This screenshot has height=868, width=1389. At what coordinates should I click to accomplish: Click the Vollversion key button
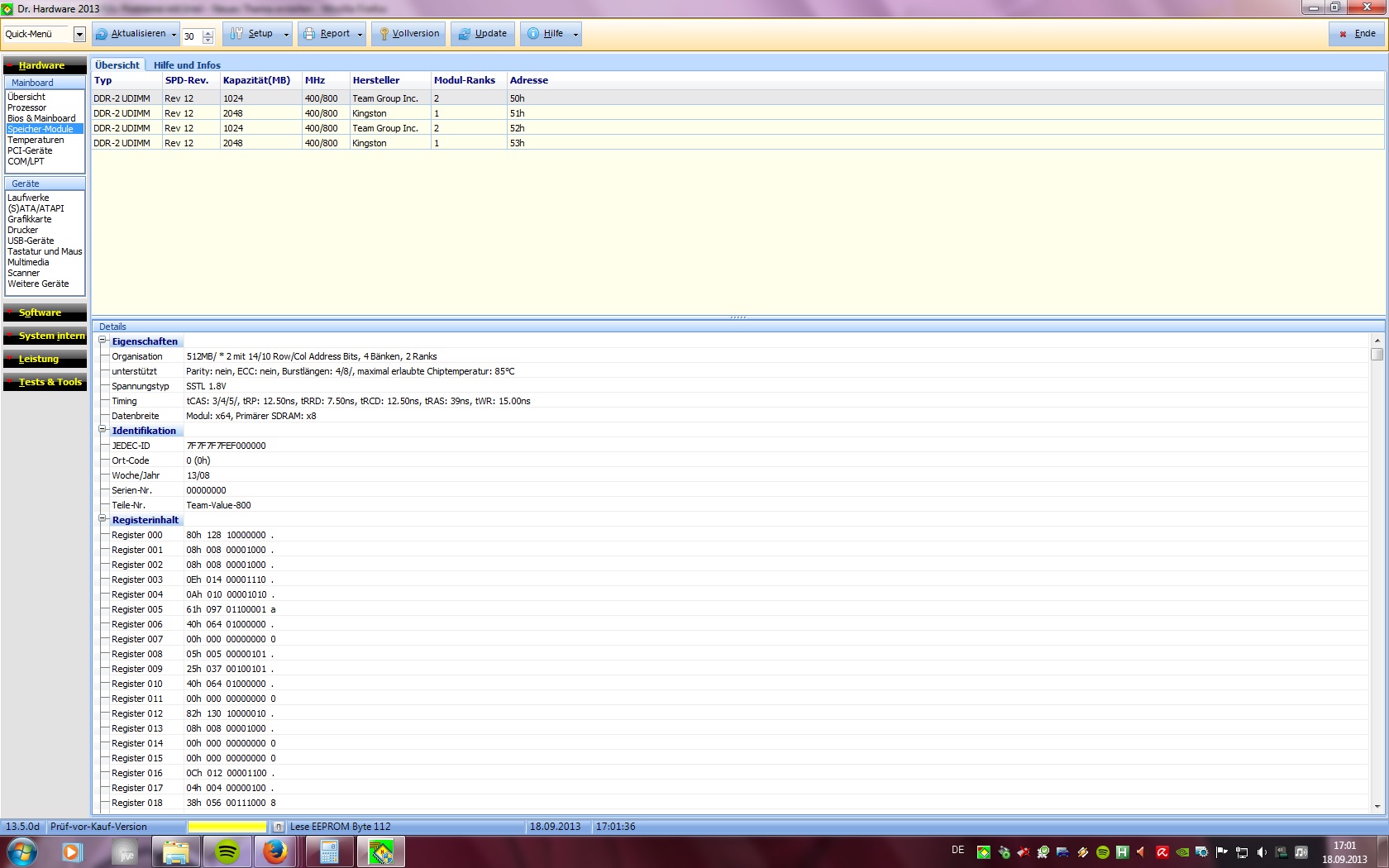(408, 34)
